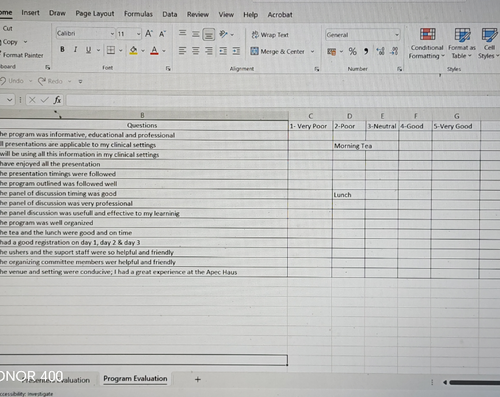This screenshot has height=397, width=500.
Task: Open the Data tab
Action: pos(170,14)
